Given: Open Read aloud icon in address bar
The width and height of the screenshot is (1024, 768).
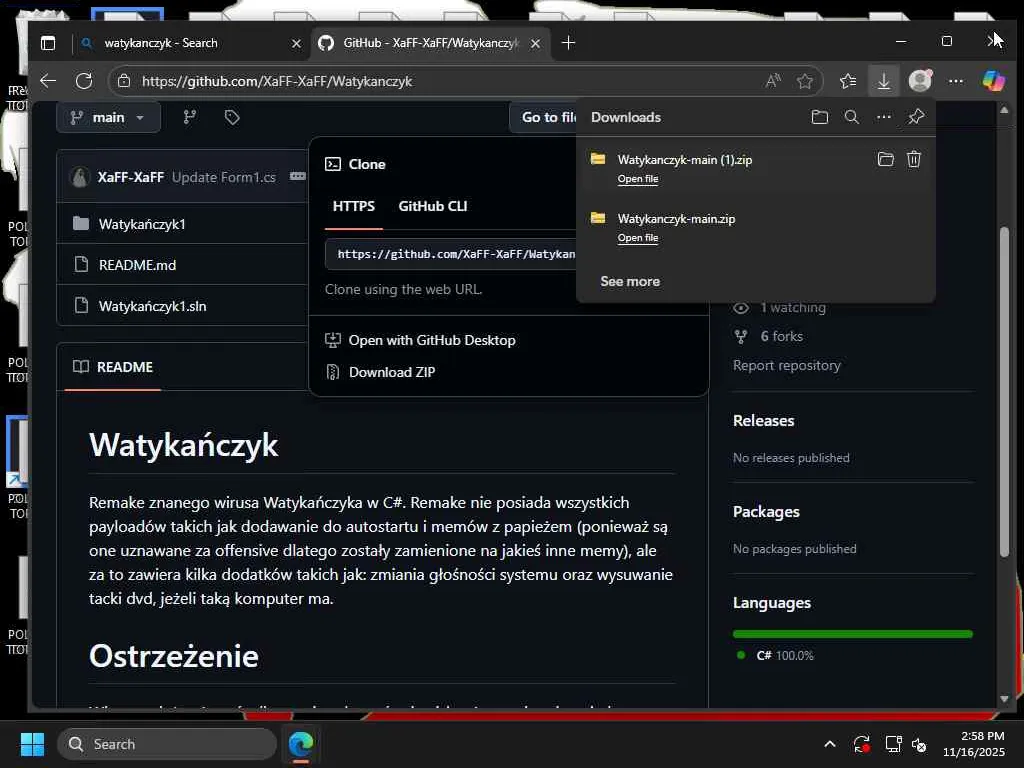Looking at the screenshot, I should (x=773, y=81).
